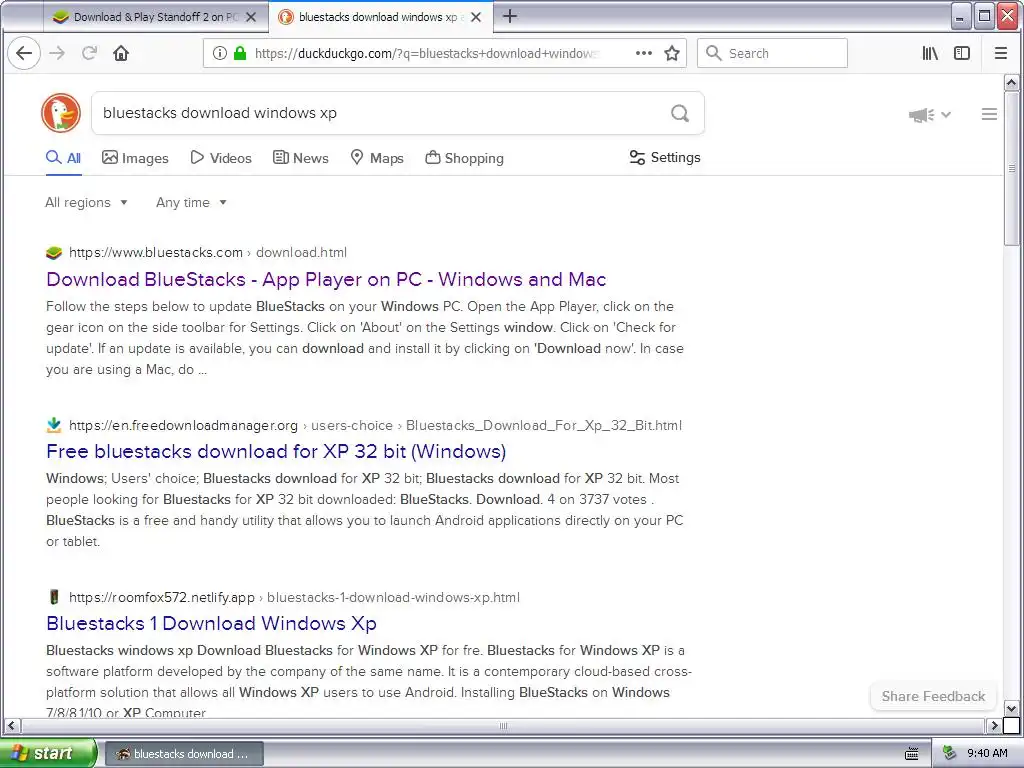Click the keyboard icon in system tray
Screen dimensions: 1024x768
point(912,753)
